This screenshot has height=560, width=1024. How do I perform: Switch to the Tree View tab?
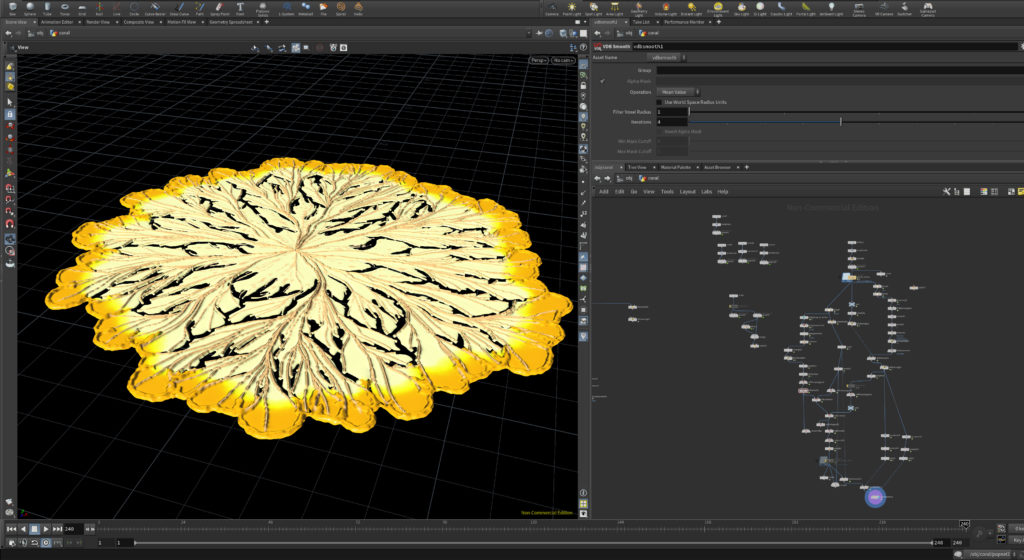[637, 168]
